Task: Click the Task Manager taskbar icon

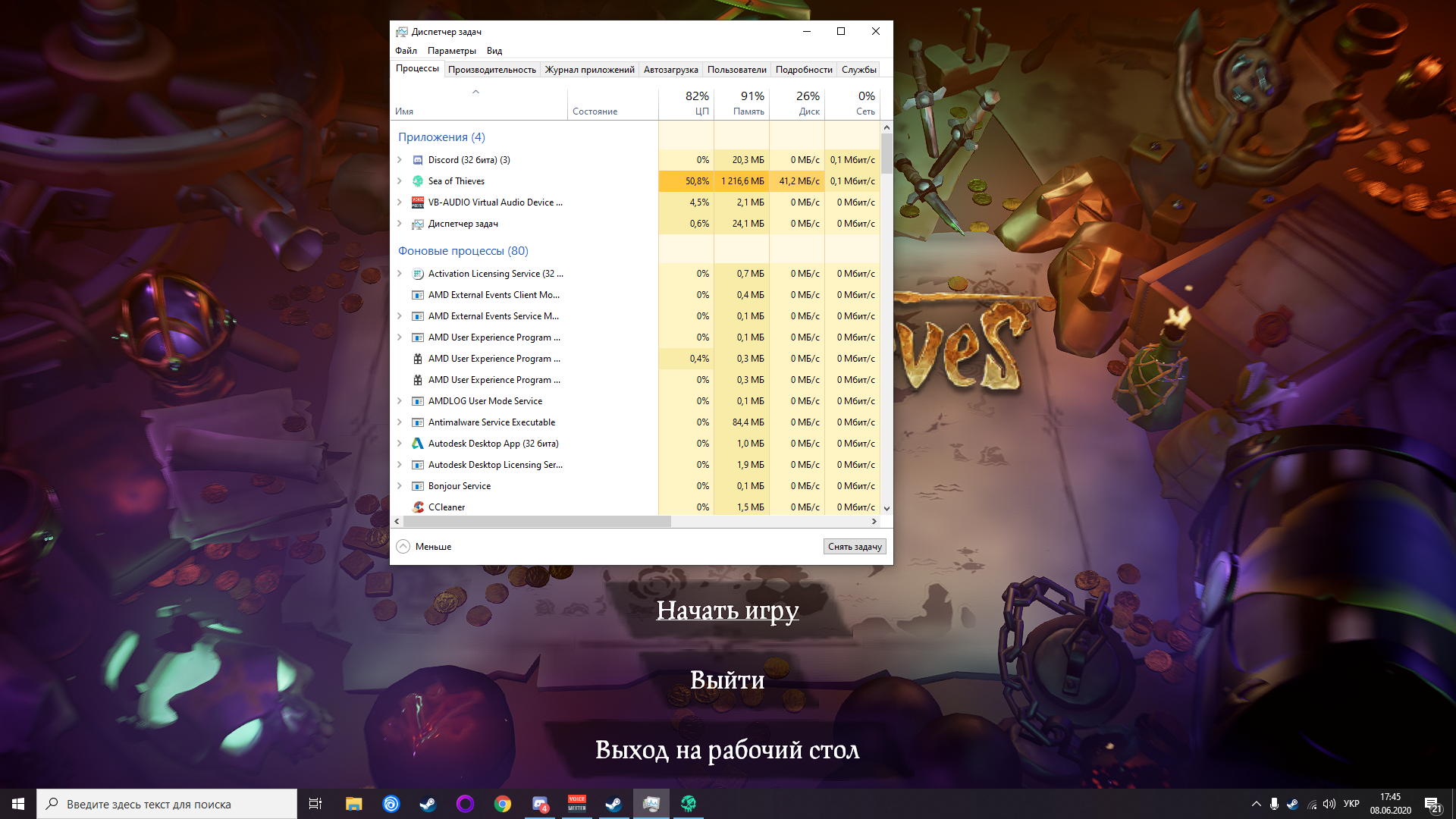Action: point(651,804)
